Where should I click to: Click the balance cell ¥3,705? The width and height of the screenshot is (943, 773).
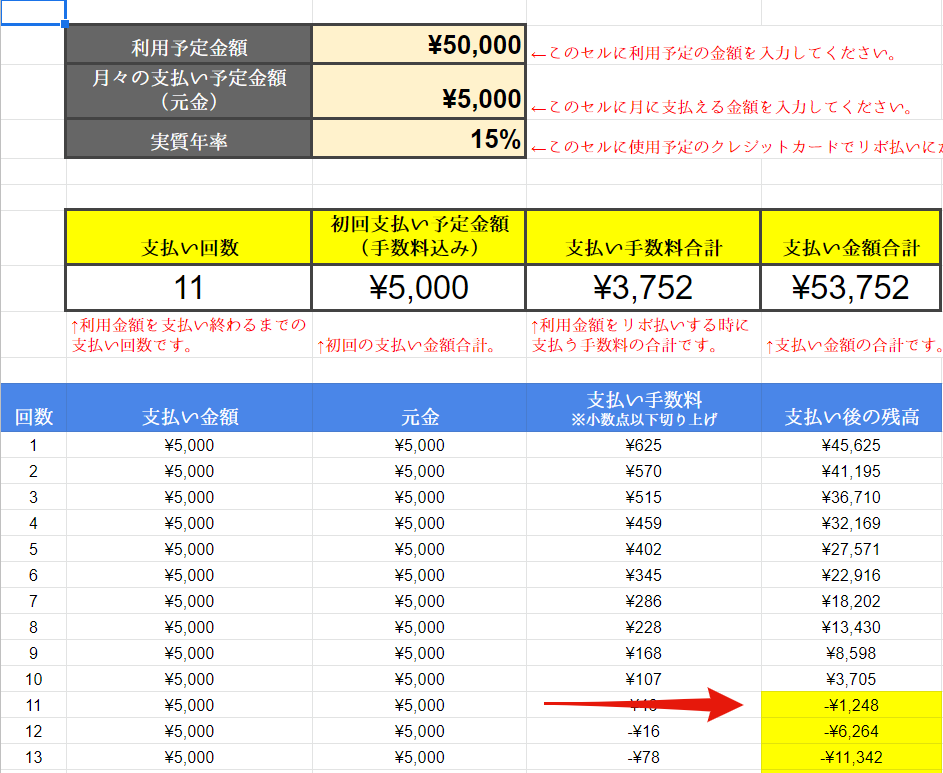851,679
